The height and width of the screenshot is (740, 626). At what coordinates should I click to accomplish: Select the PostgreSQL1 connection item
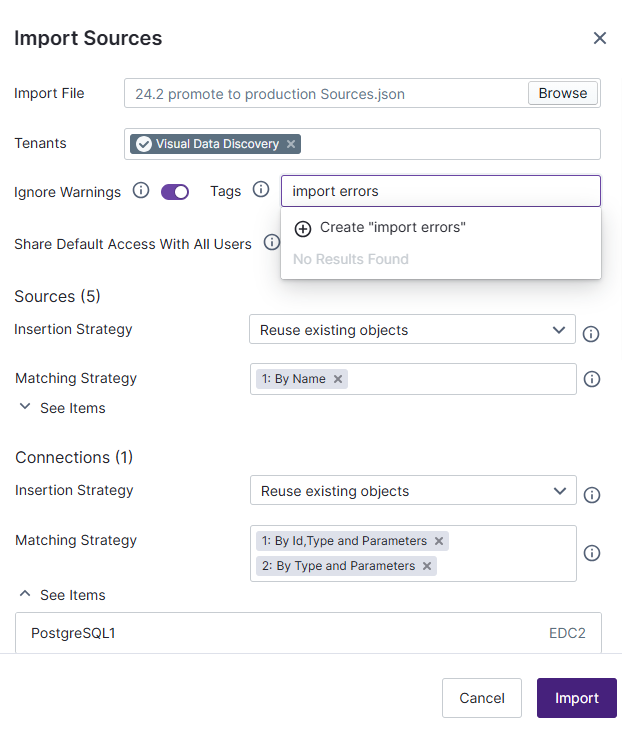pyautogui.click(x=308, y=633)
